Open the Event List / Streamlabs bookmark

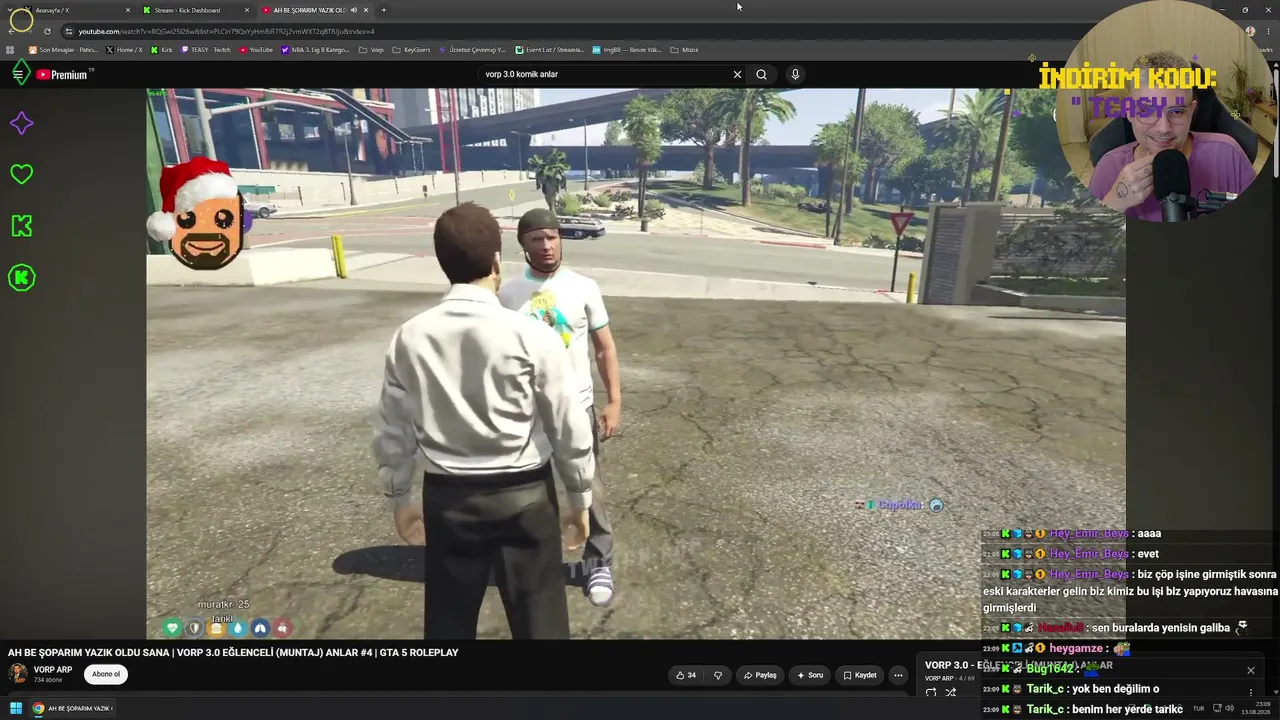tap(550, 50)
